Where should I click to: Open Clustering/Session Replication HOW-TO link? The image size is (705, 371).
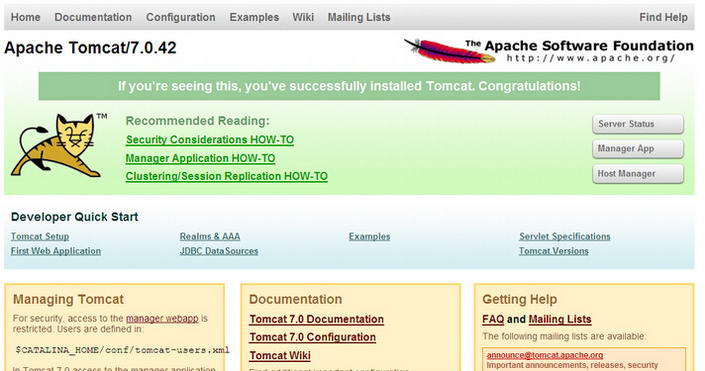pos(227,176)
